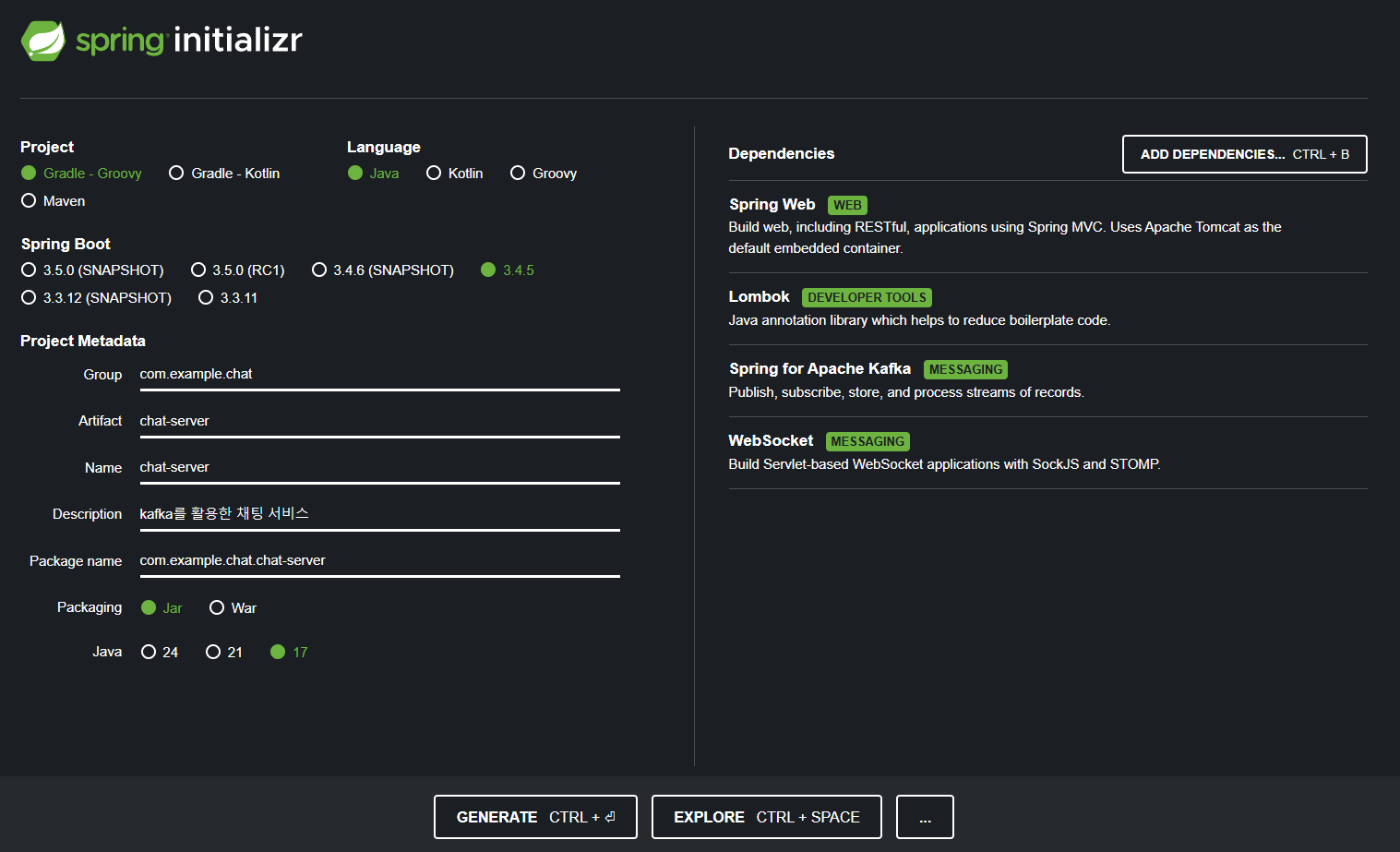Select Jar packaging option
This screenshot has width=1400, height=852.
(162, 608)
